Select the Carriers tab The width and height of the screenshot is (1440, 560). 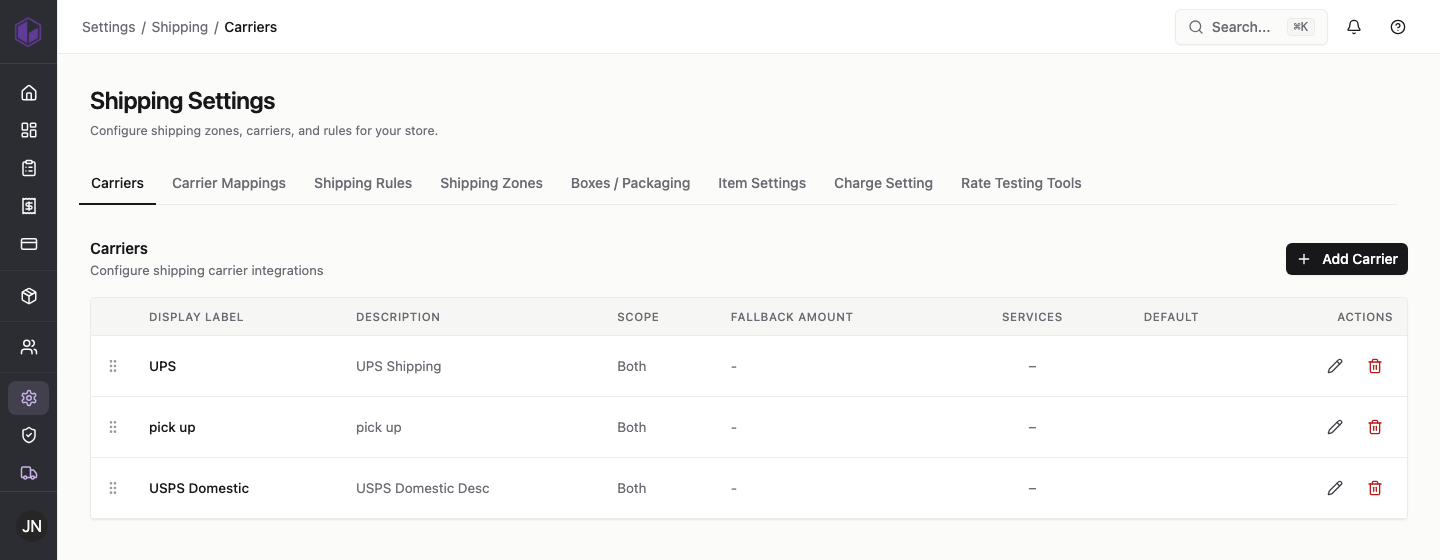117,183
